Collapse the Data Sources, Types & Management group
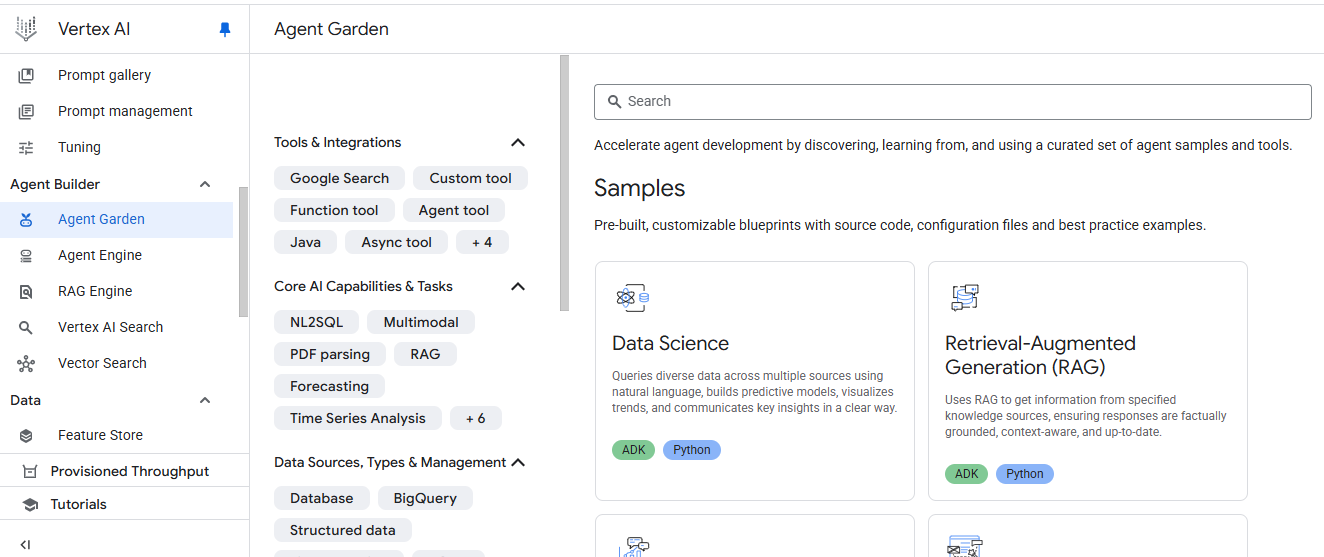Screen dimensions: 1324x557 pyautogui.click(x=518, y=462)
